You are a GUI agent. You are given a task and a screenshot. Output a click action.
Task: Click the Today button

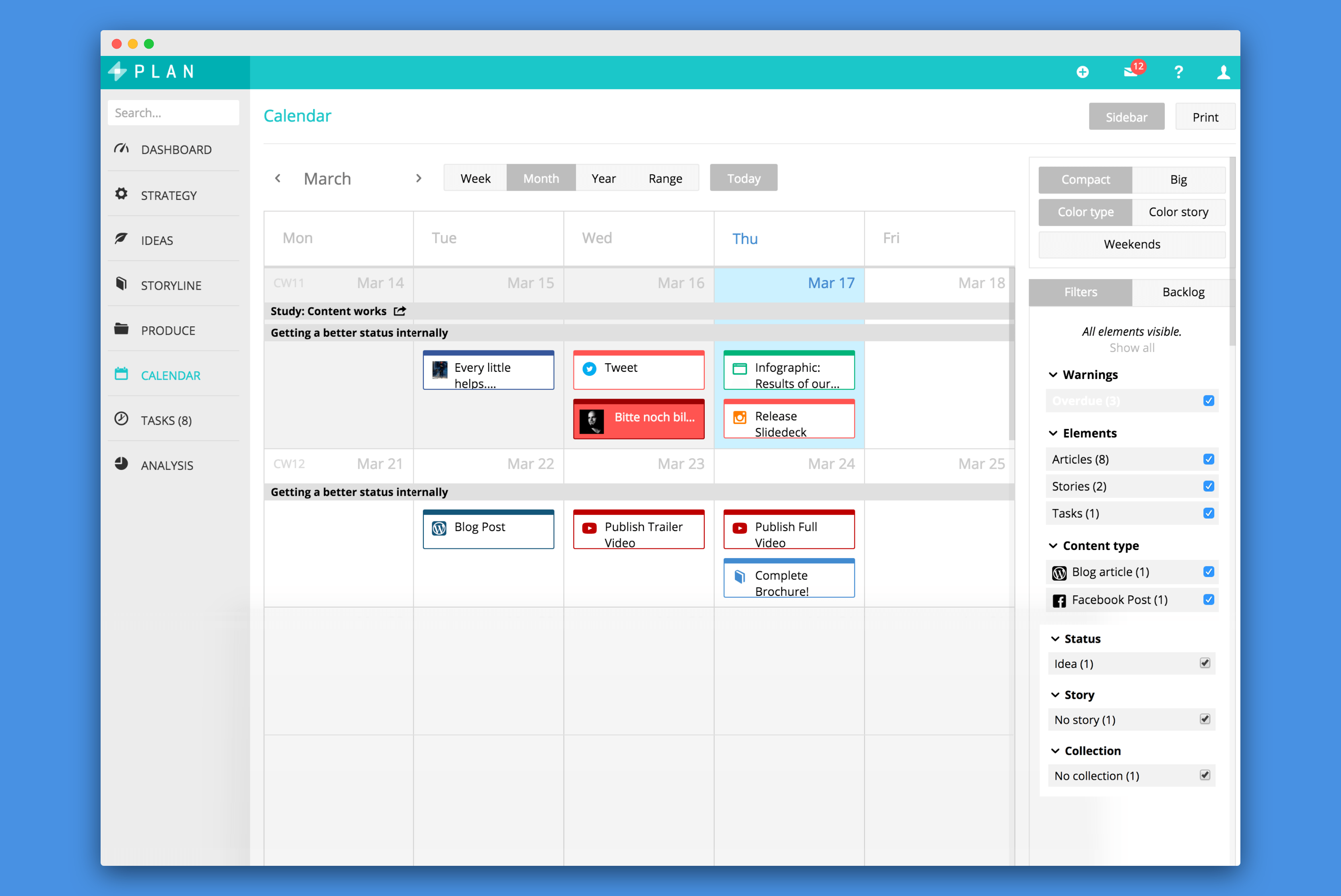743,178
